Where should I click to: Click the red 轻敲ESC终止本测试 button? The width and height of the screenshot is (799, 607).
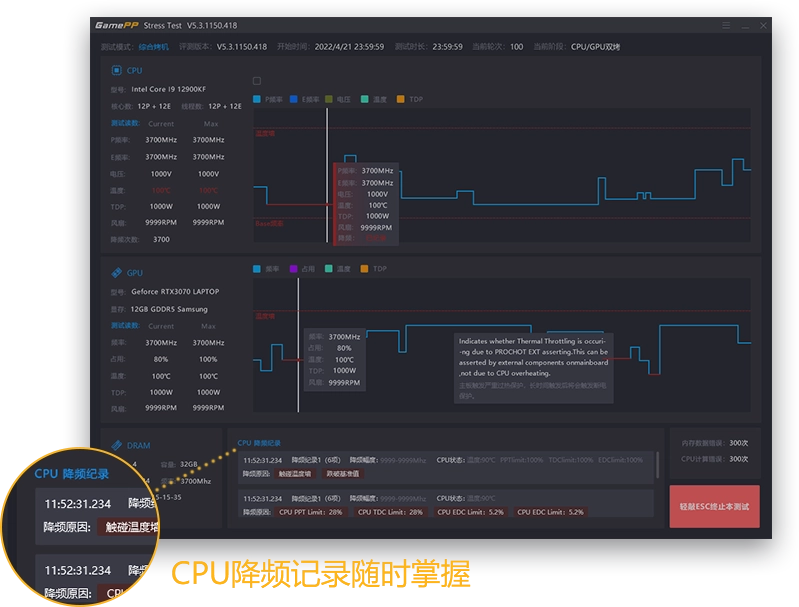tap(714, 506)
